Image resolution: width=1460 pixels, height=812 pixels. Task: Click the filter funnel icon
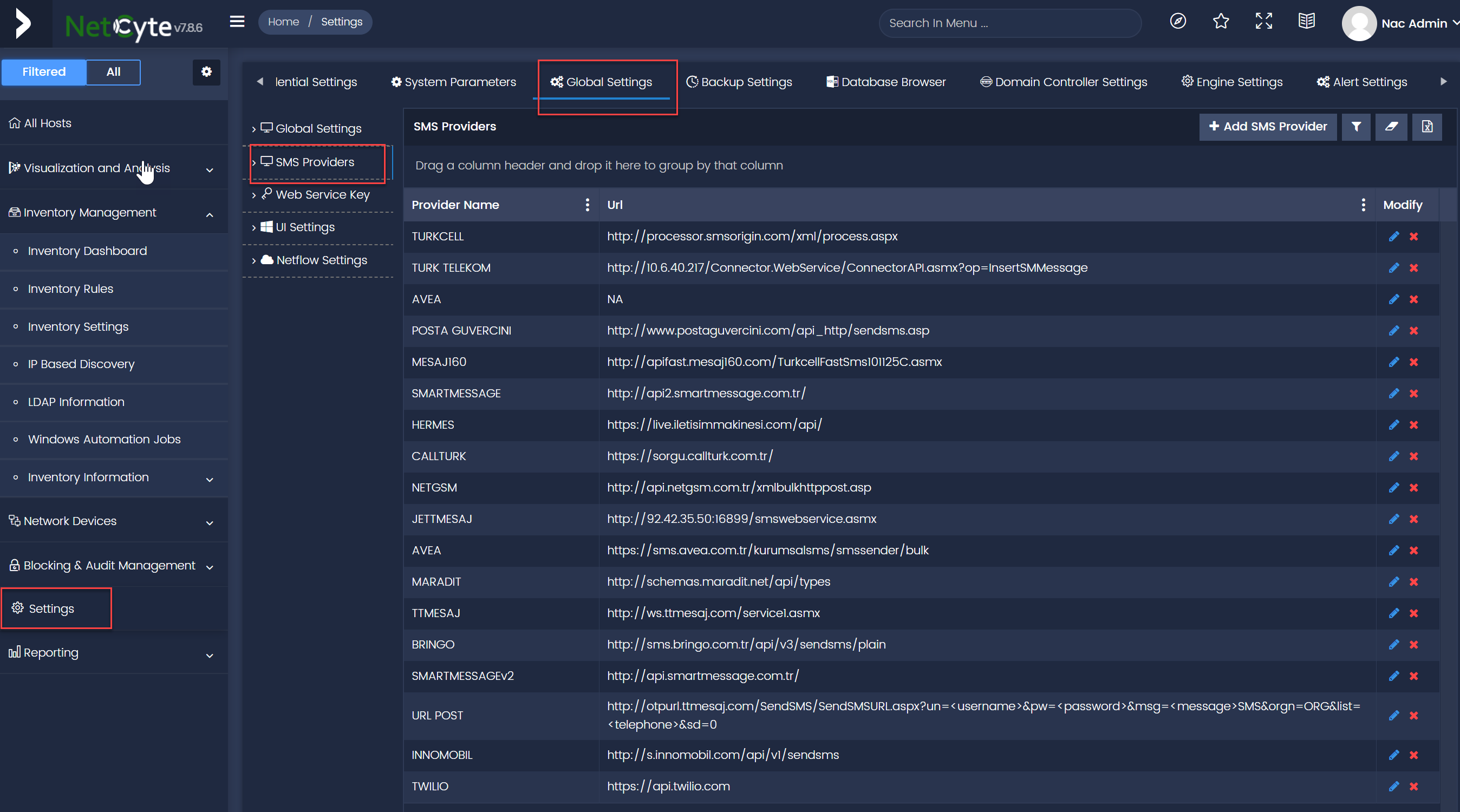pos(1355,126)
